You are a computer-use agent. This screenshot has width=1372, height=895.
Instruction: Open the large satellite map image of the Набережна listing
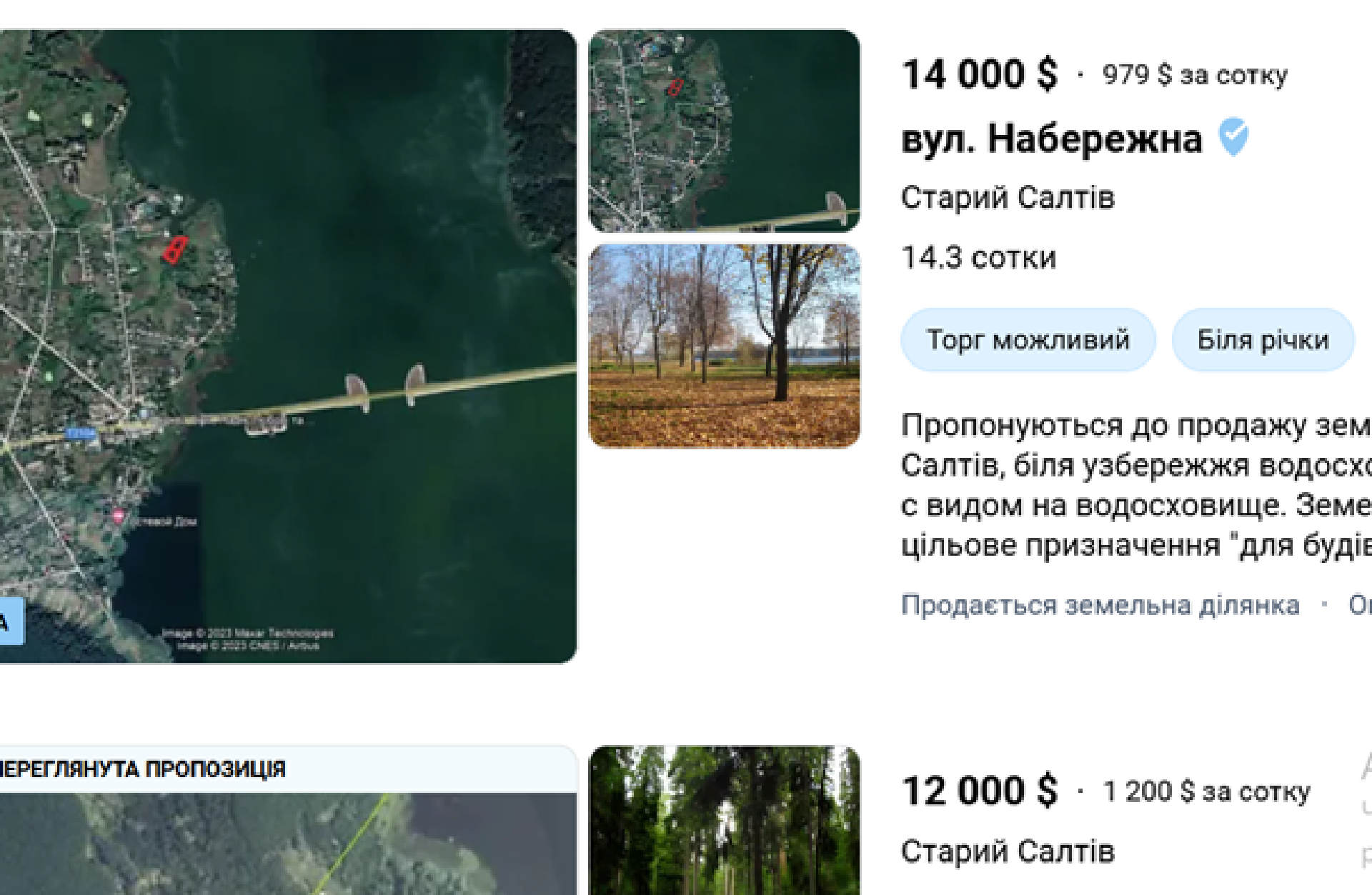coord(287,346)
